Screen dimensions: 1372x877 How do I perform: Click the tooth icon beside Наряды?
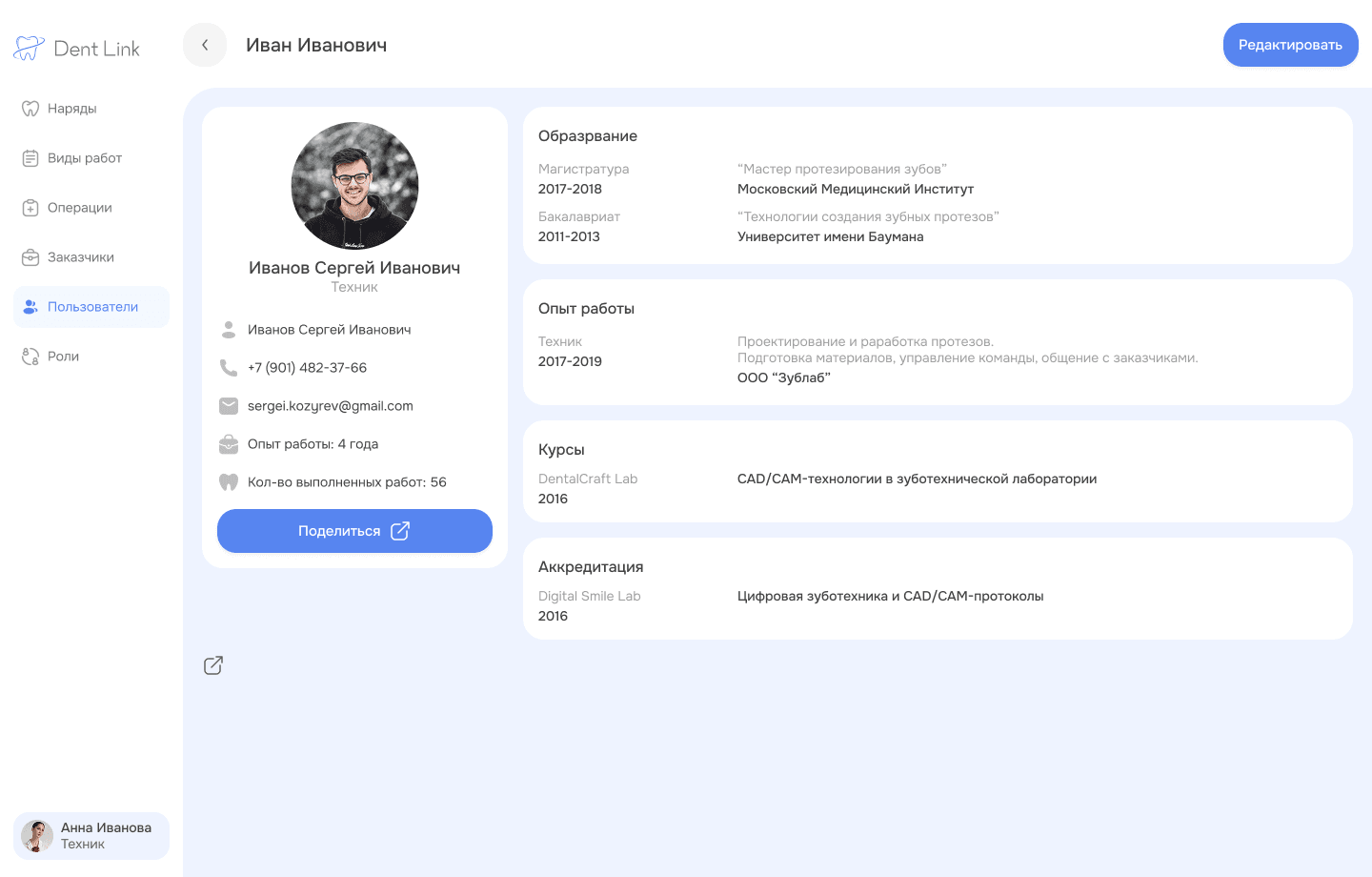30,109
